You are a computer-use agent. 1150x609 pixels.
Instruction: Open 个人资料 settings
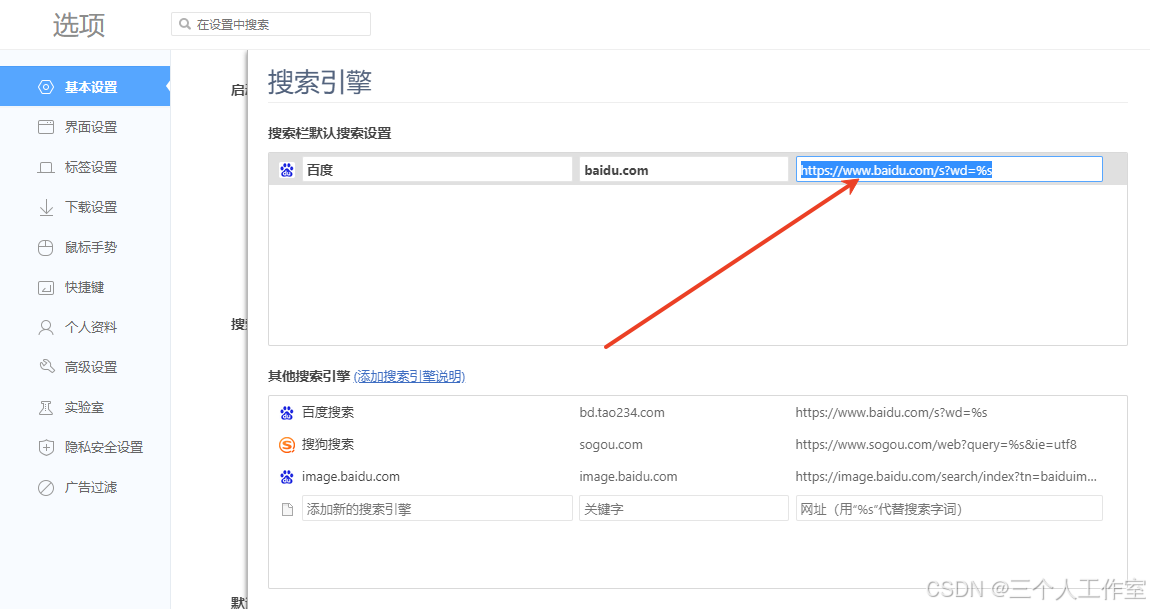pos(85,327)
